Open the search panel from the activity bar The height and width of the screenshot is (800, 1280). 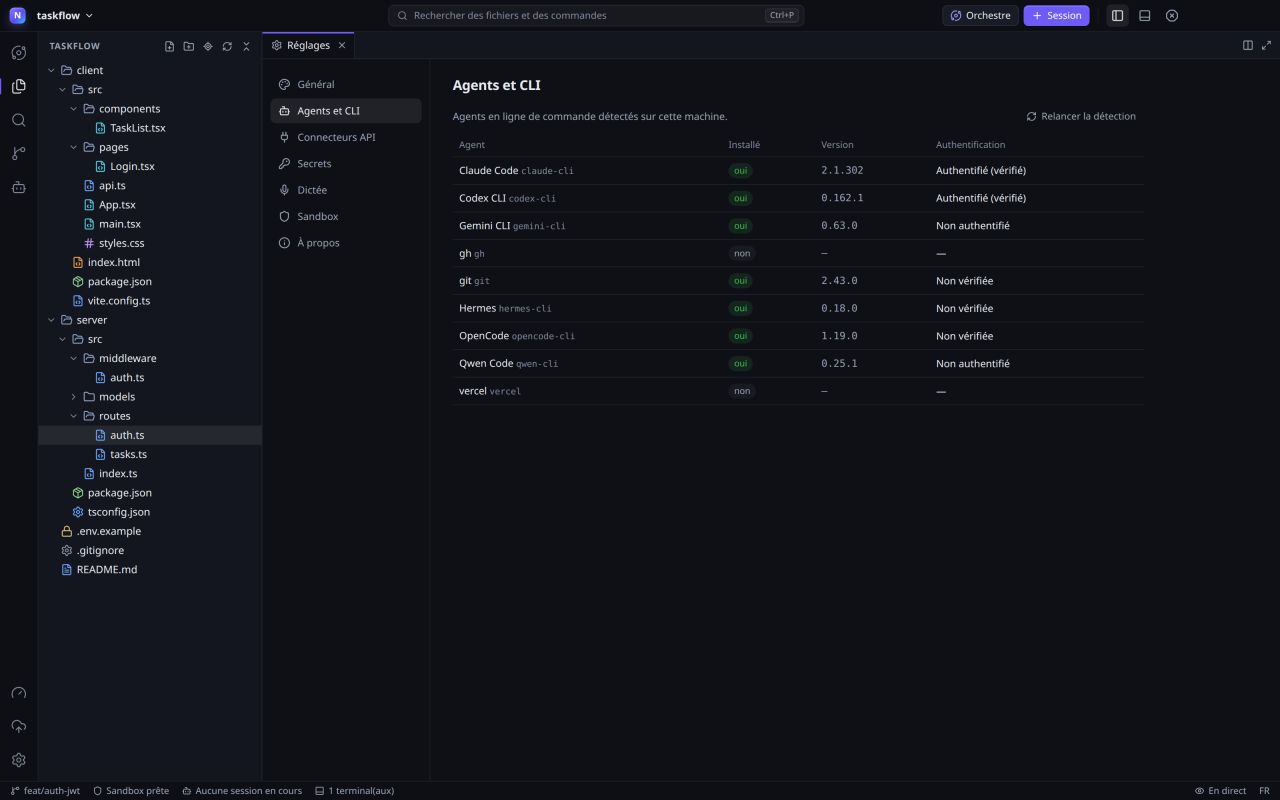[x=18, y=120]
